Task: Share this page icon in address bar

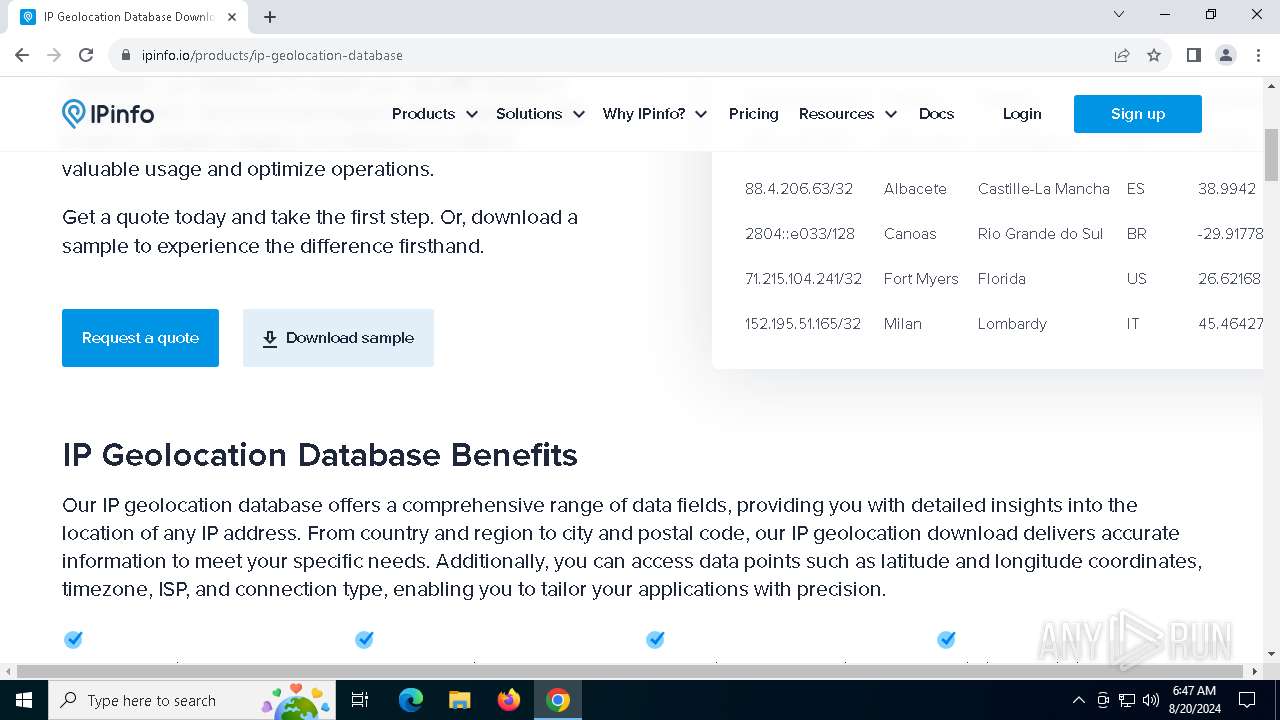Action: pos(1122,55)
